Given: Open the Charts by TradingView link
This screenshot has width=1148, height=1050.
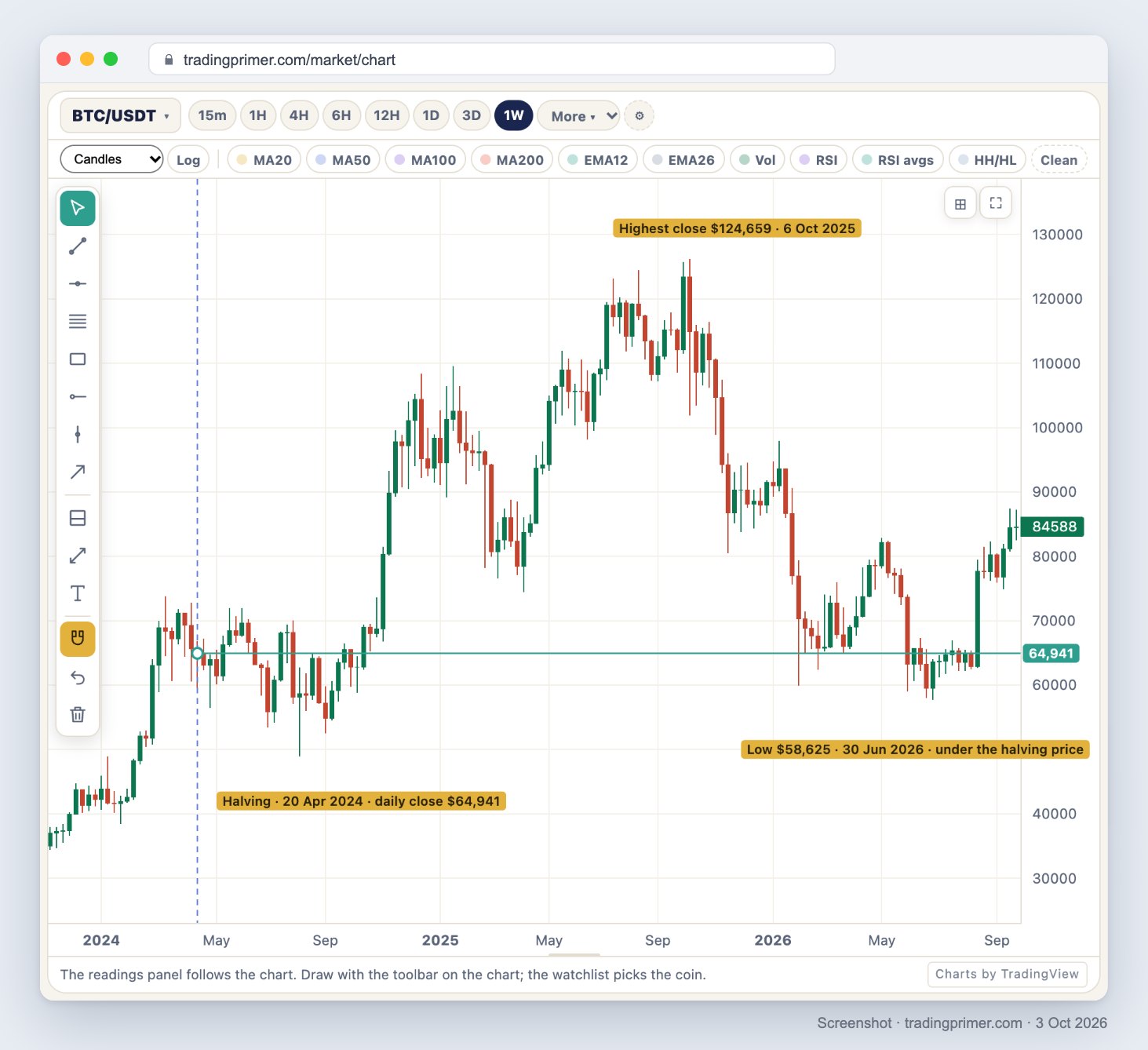Looking at the screenshot, I should [1007, 974].
